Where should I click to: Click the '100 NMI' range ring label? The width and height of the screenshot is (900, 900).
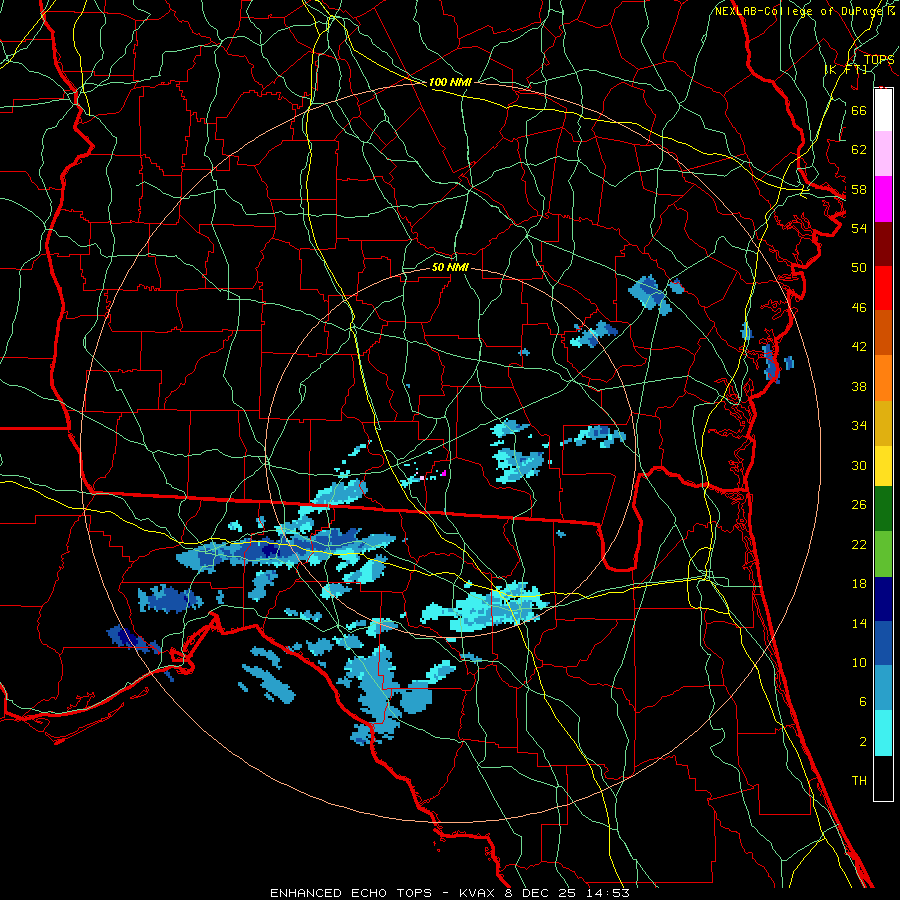[451, 82]
